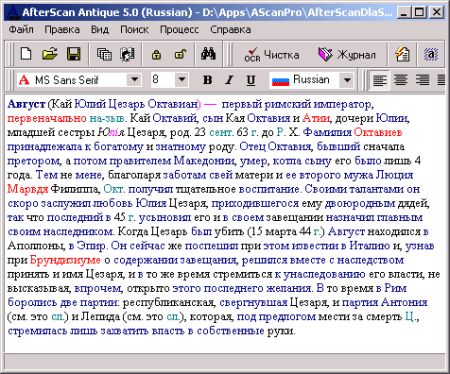Screen dimensions: 450x374
Task: Click the teal word на-зыв.
Action: (x=107, y=118)
